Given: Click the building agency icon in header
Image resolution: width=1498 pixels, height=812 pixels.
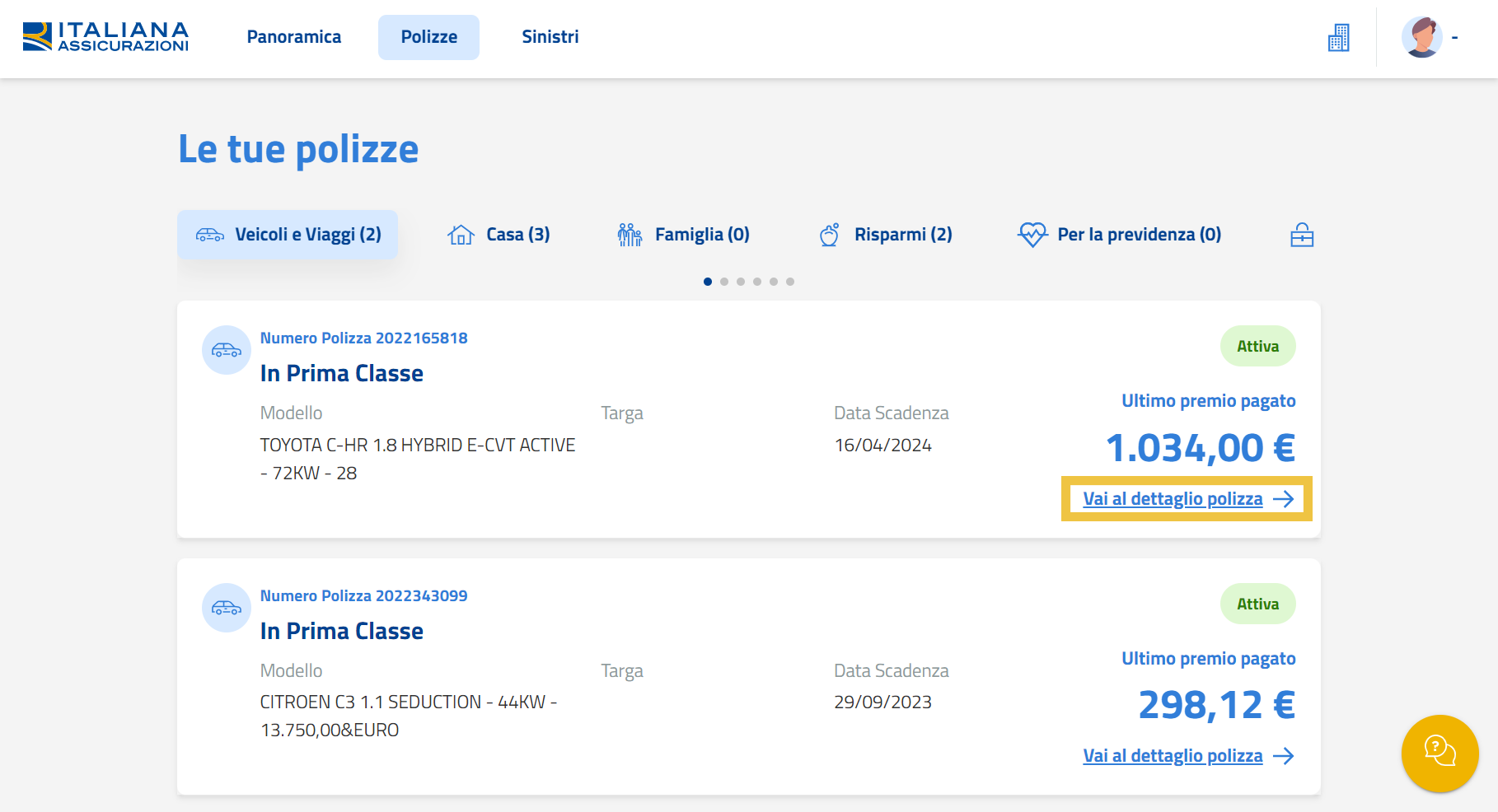Looking at the screenshot, I should tap(1339, 38).
